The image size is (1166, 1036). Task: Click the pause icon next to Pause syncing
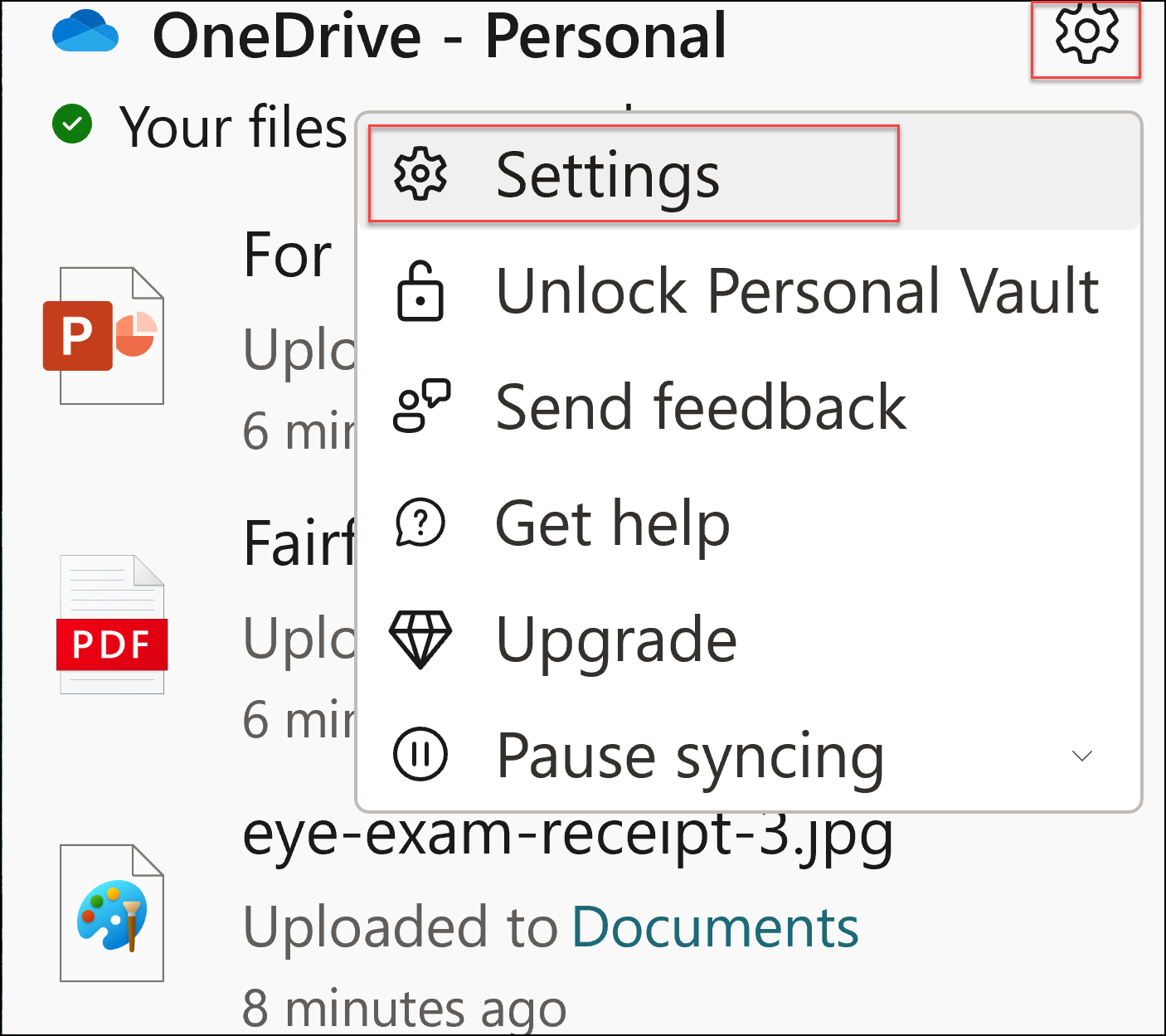point(420,755)
